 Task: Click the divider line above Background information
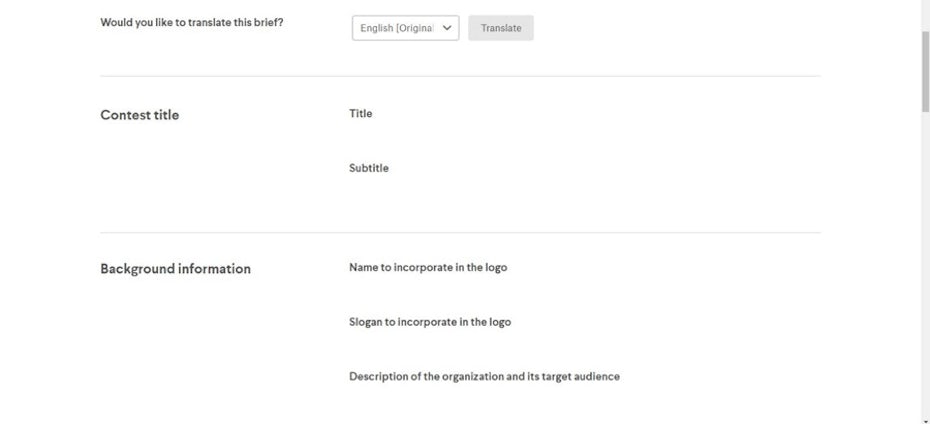[460, 233]
